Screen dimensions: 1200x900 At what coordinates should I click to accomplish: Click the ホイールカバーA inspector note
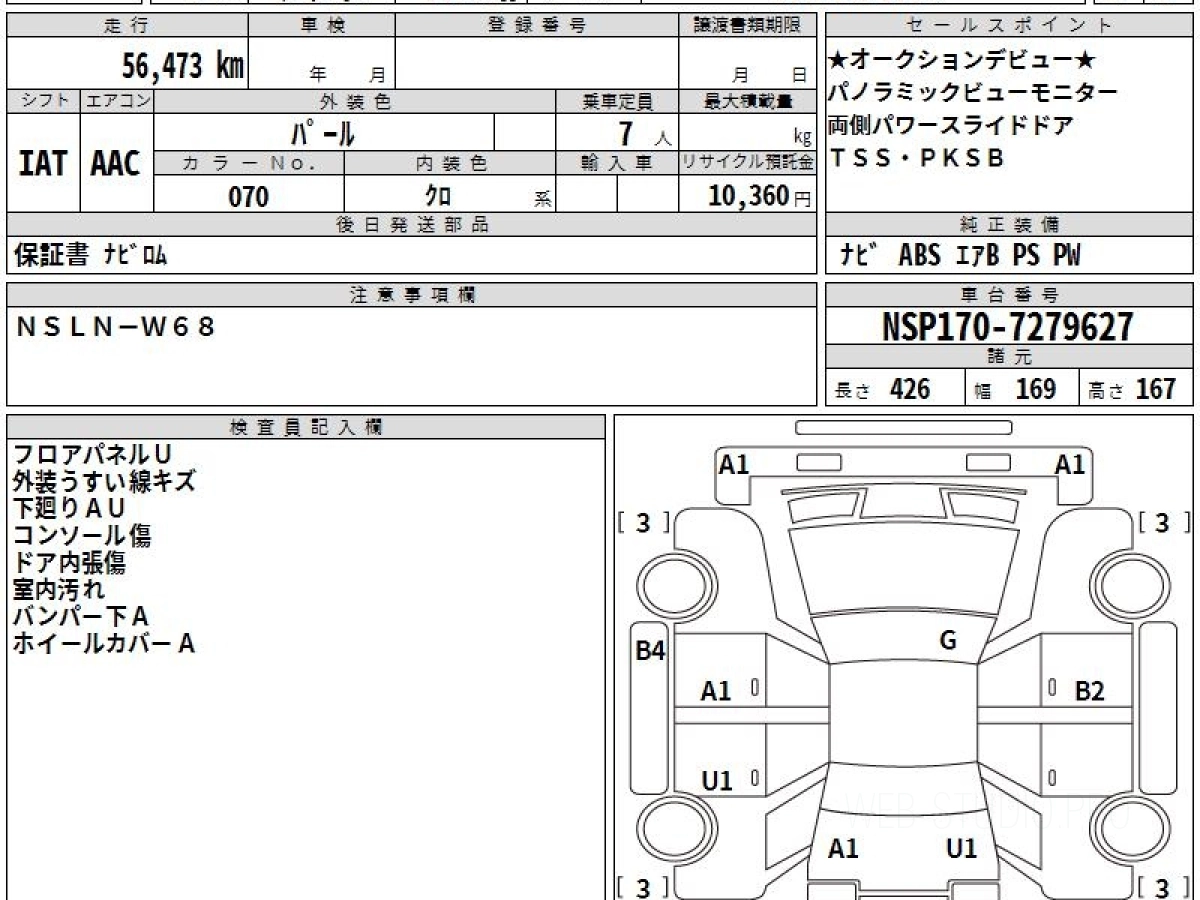coord(103,643)
